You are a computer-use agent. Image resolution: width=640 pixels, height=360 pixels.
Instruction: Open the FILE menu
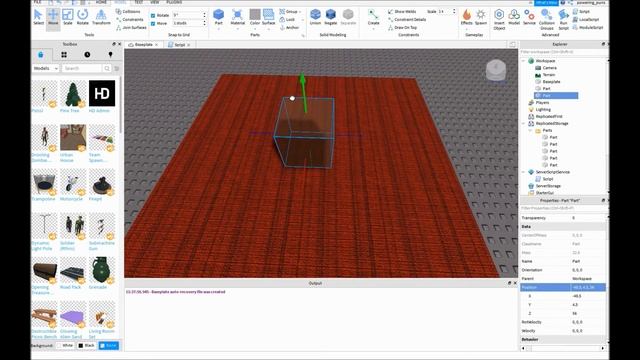tap(38, 2)
